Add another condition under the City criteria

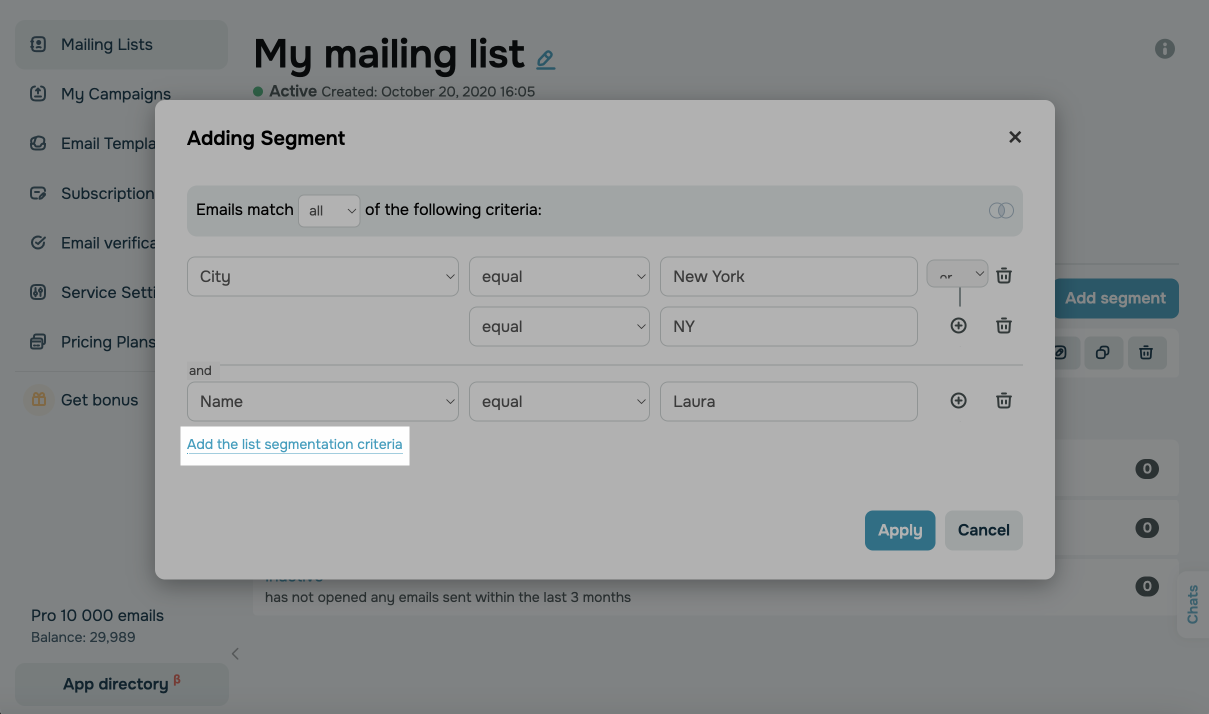click(x=958, y=326)
